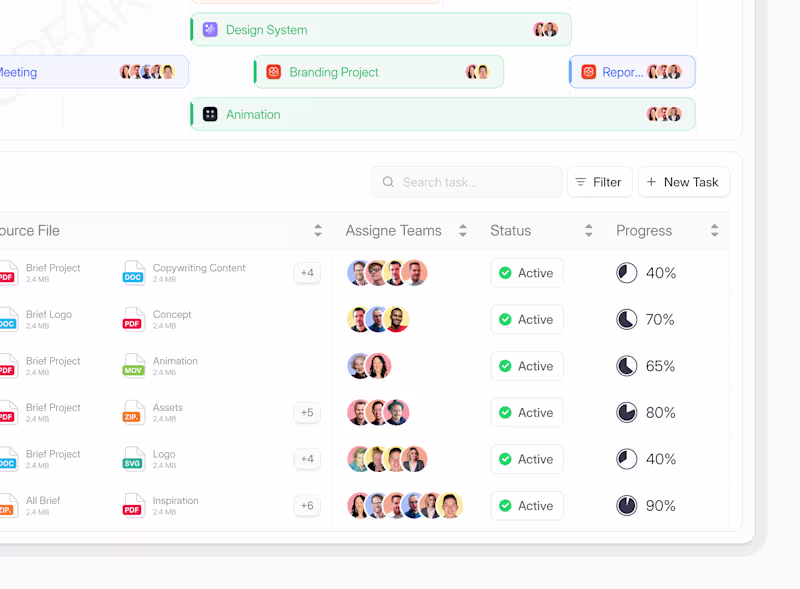Click the New Task button
Screen dimensions: 800x589
[684, 182]
